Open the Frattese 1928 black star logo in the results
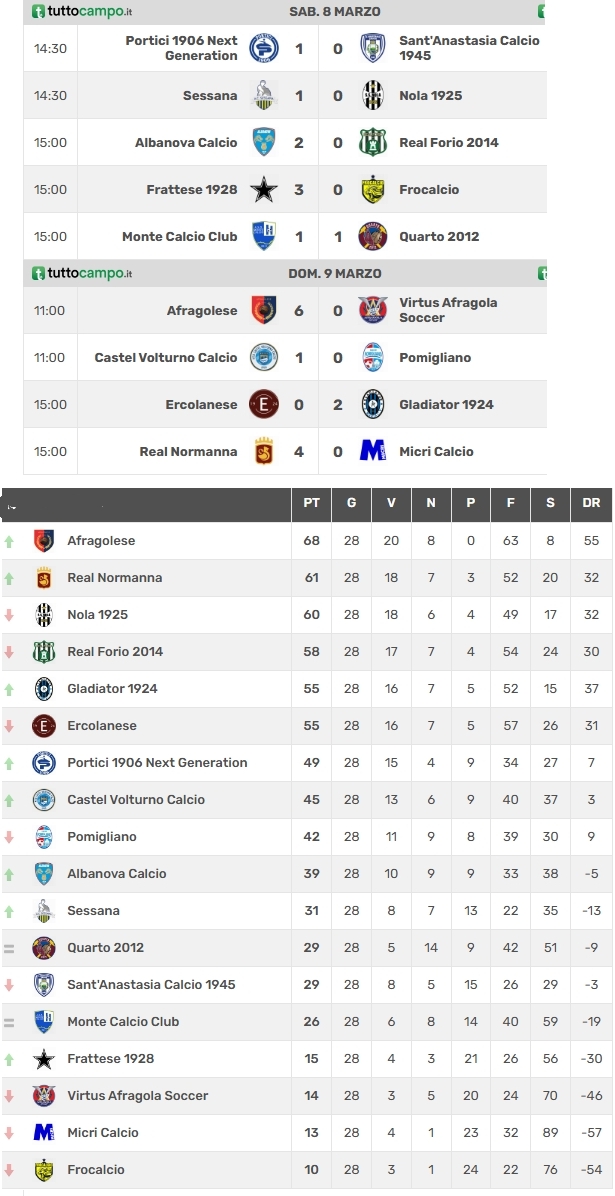Image resolution: width=615 pixels, height=1196 pixels. 264,189
